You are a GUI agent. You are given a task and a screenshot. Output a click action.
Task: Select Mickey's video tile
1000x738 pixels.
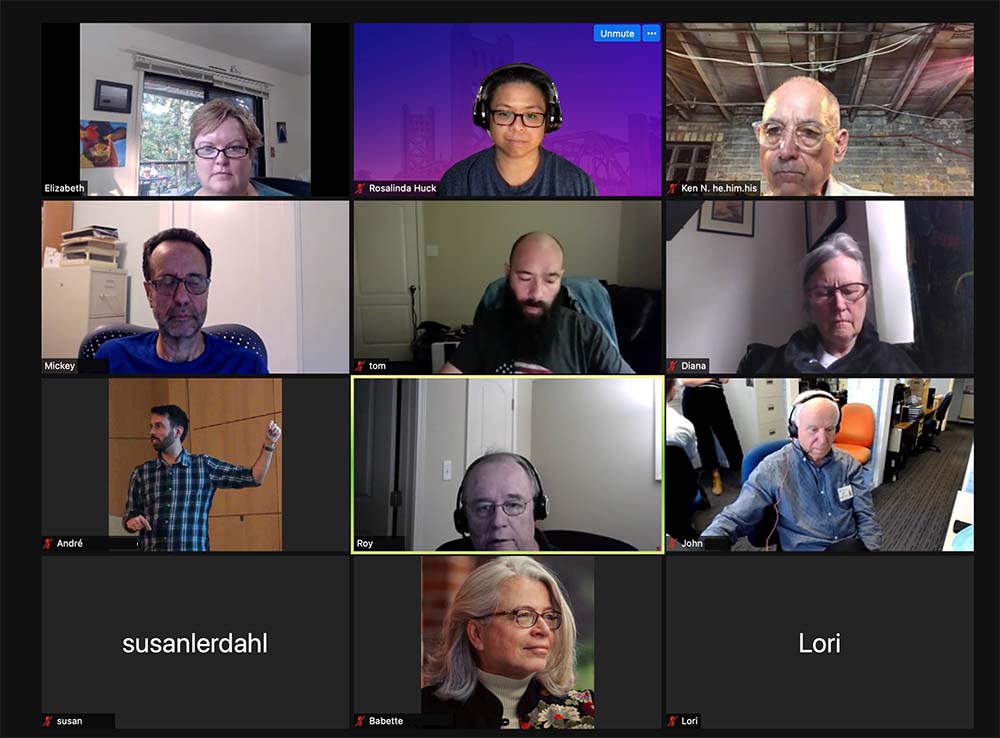point(195,287)
